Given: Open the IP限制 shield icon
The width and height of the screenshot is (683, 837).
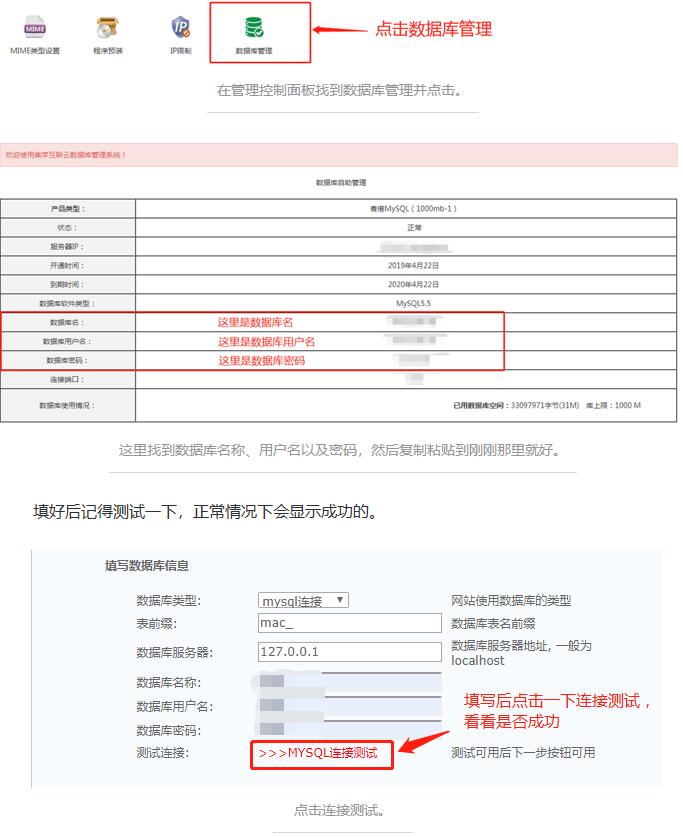Looking at the screenshot, I should [181, 27].
